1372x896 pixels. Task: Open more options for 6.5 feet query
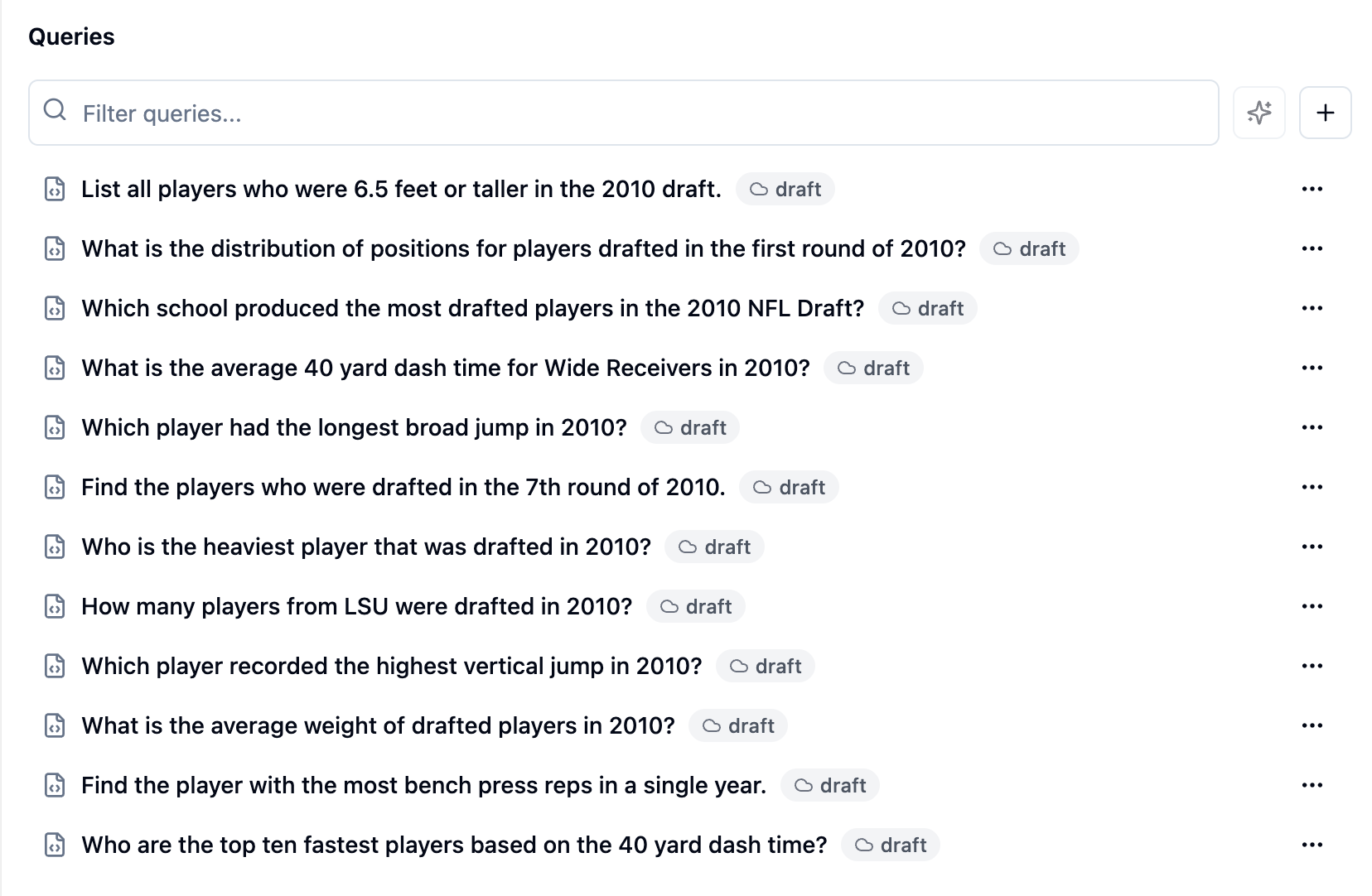pos(1312,189)
